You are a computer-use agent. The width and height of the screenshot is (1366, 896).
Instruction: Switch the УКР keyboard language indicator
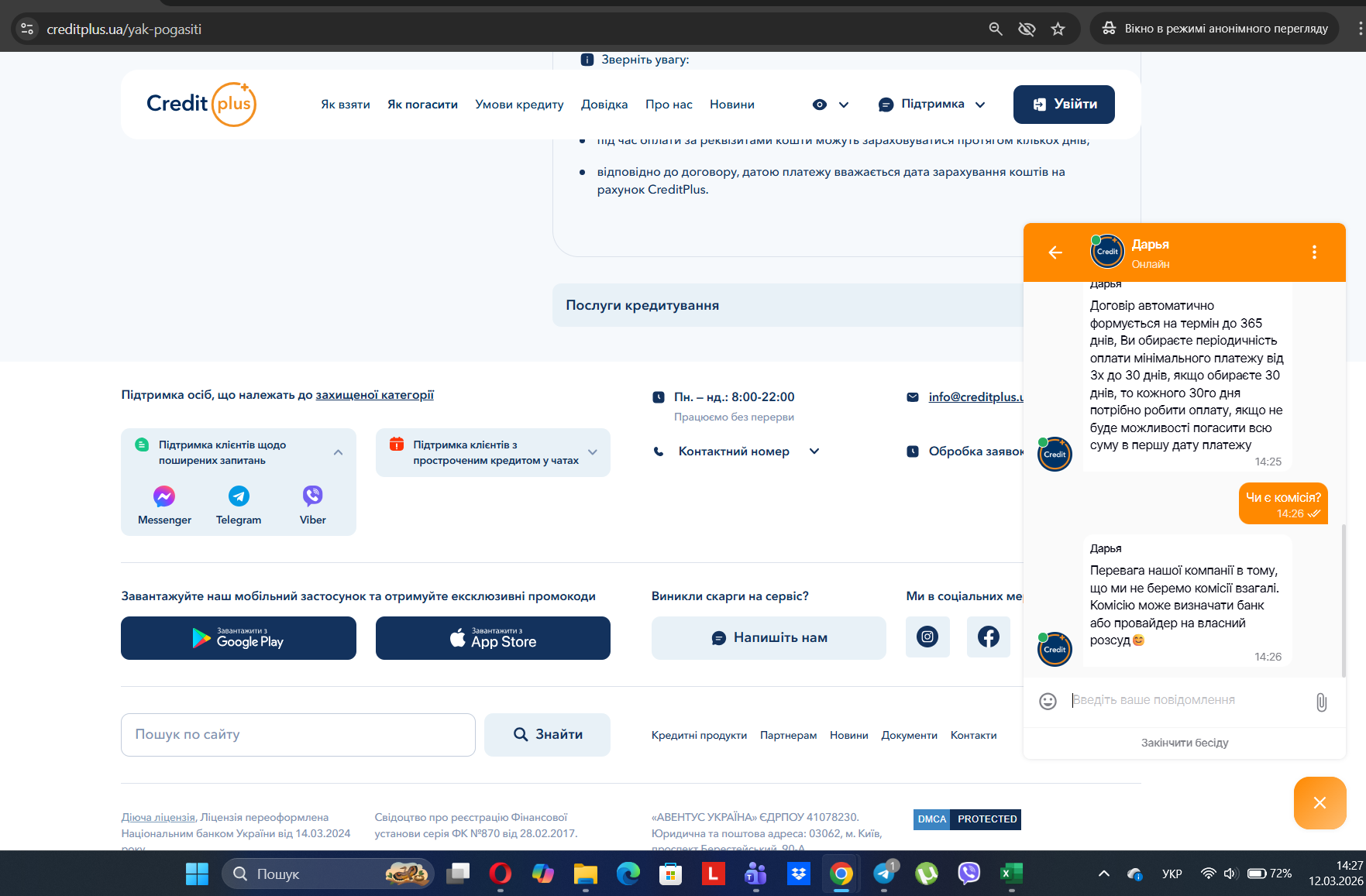tap(1172, 874)
